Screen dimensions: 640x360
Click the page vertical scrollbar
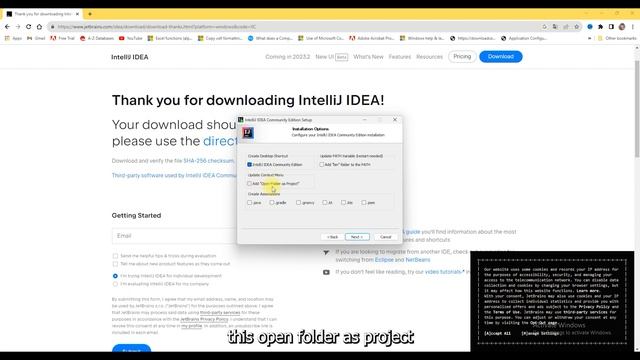tap(637, 108)
